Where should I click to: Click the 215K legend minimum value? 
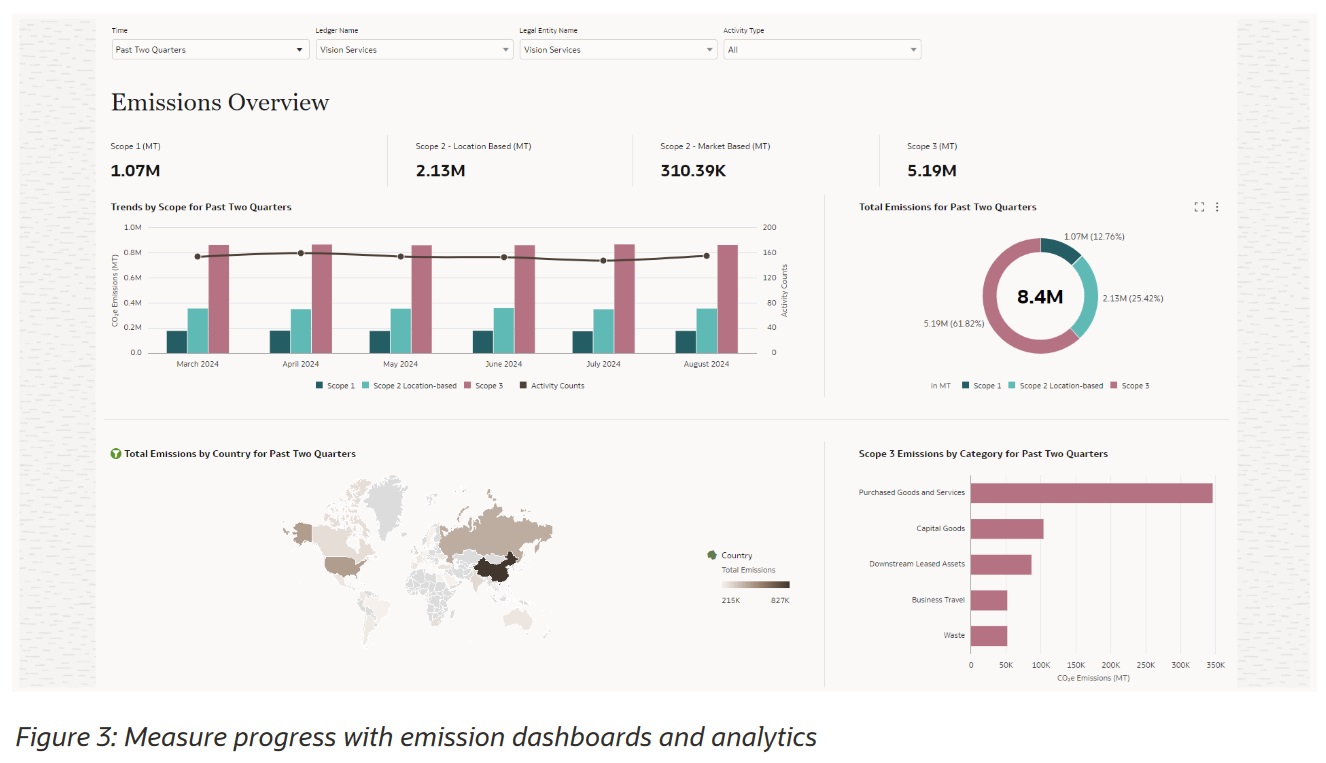[731, 600]
